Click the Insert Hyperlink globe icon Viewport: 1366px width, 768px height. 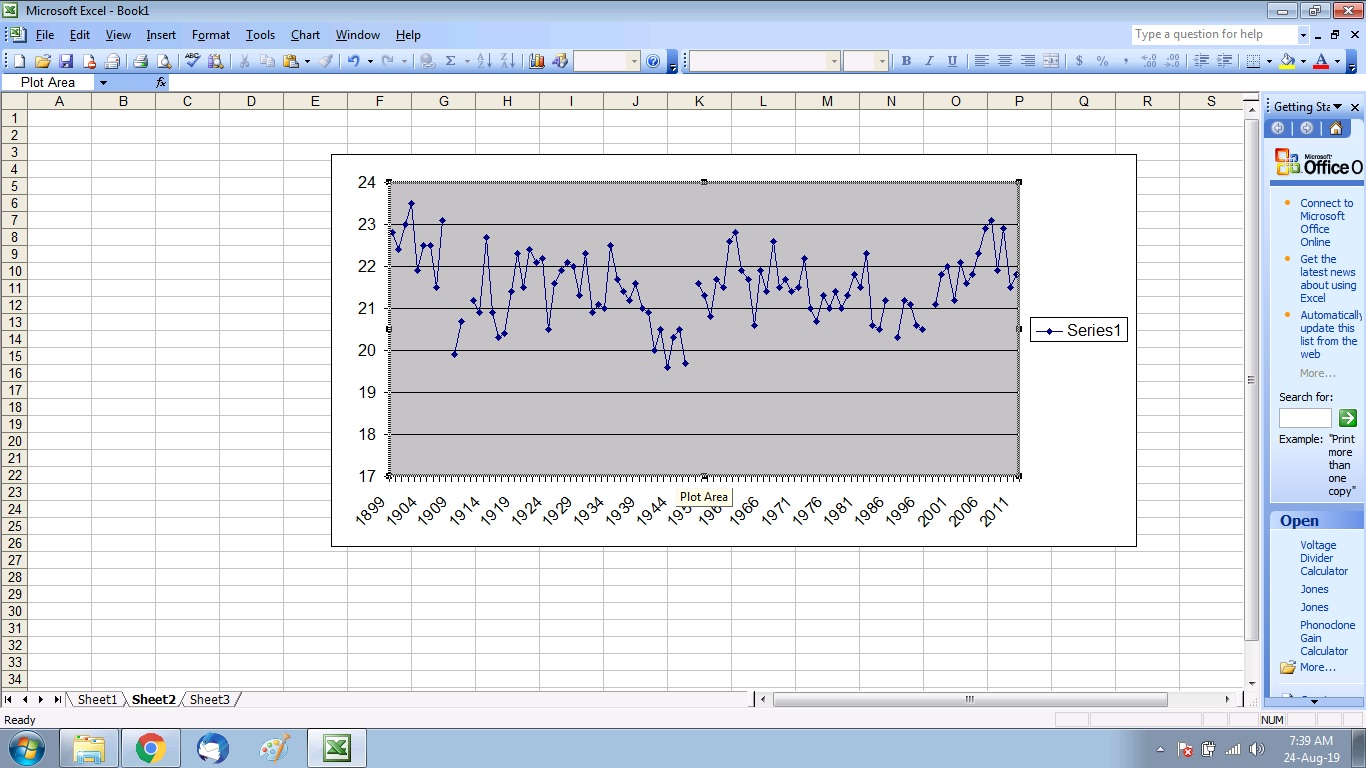point(428,61)
